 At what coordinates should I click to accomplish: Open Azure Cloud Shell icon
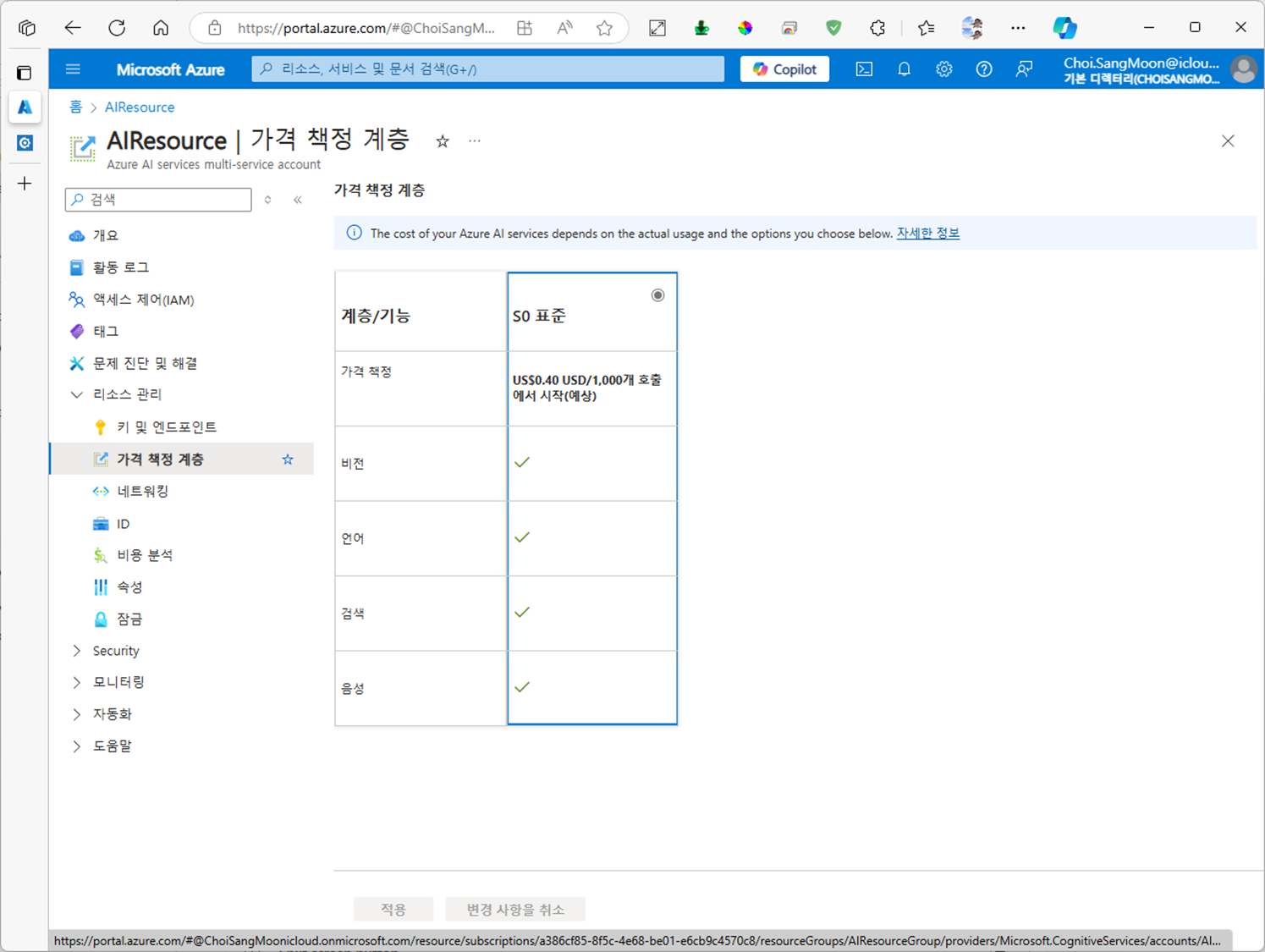[x=864, y=69]
